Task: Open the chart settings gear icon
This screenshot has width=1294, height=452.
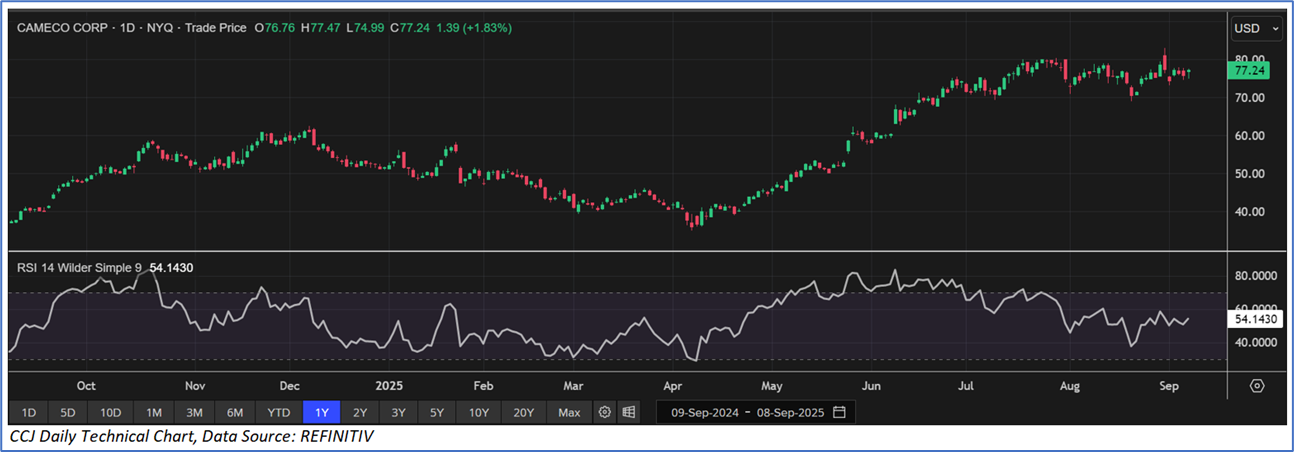Action: [x=604, y=412]
